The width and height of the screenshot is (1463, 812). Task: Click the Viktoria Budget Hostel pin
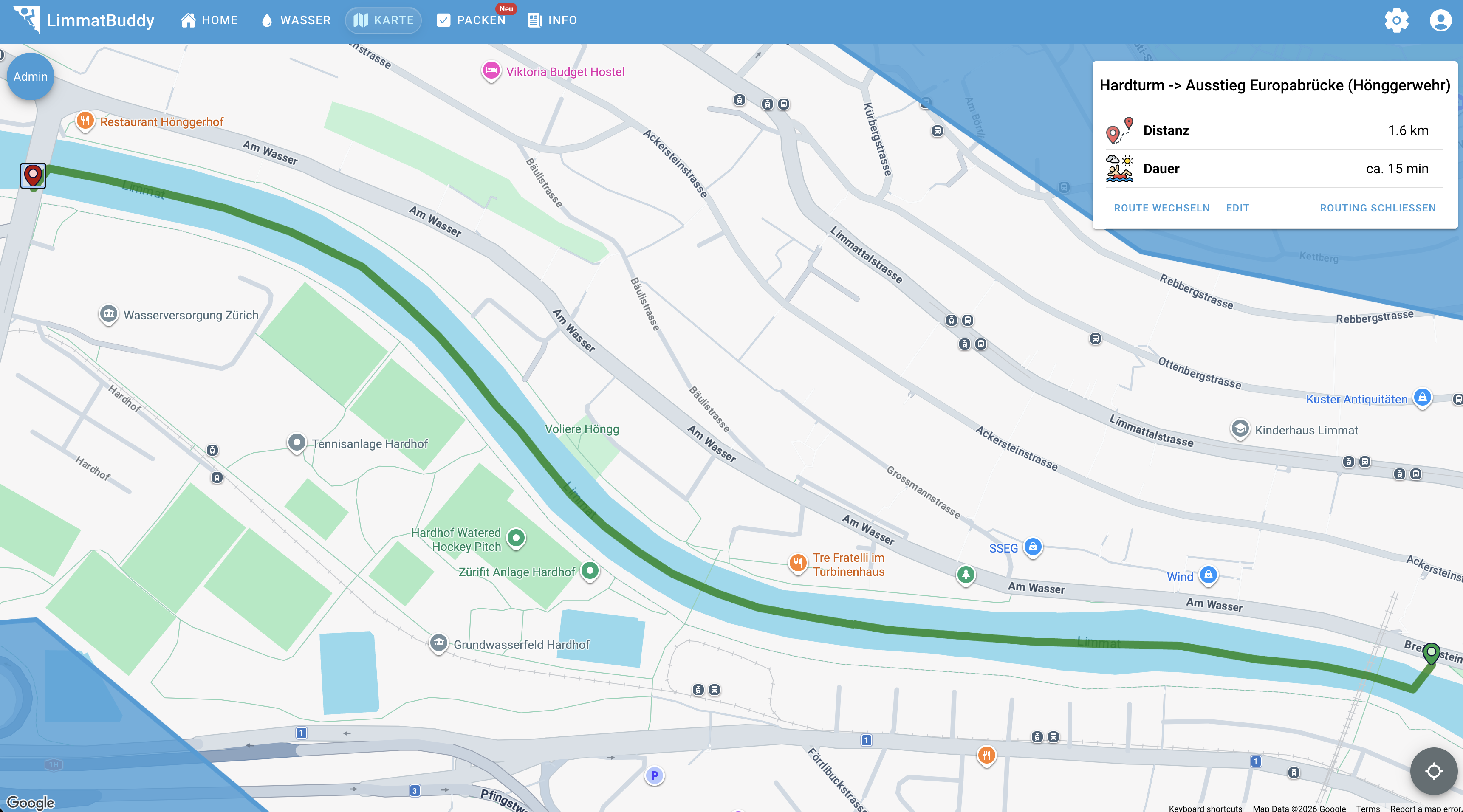491,71
